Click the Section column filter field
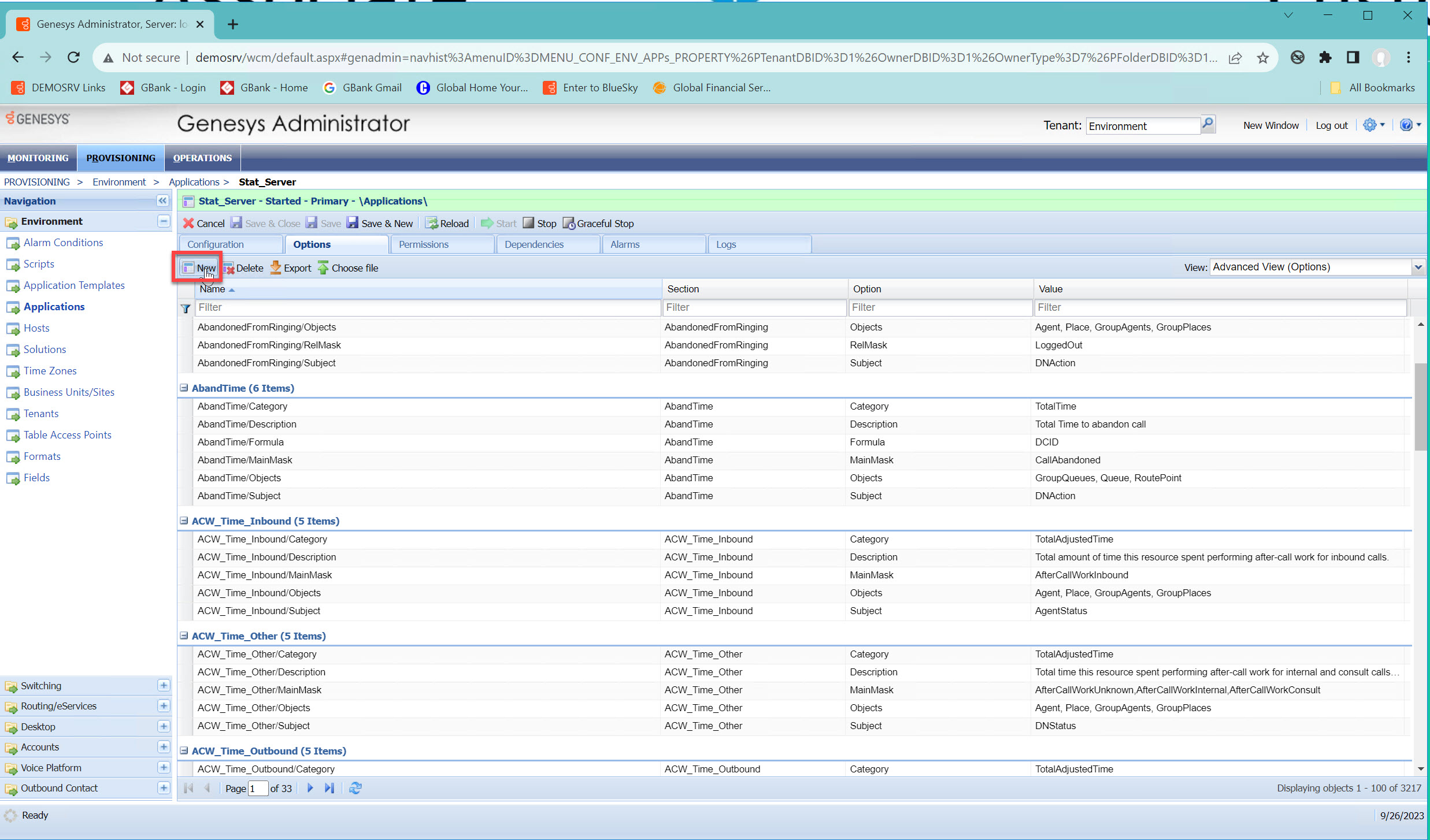The image size is (1430, 840). [754, 307]
